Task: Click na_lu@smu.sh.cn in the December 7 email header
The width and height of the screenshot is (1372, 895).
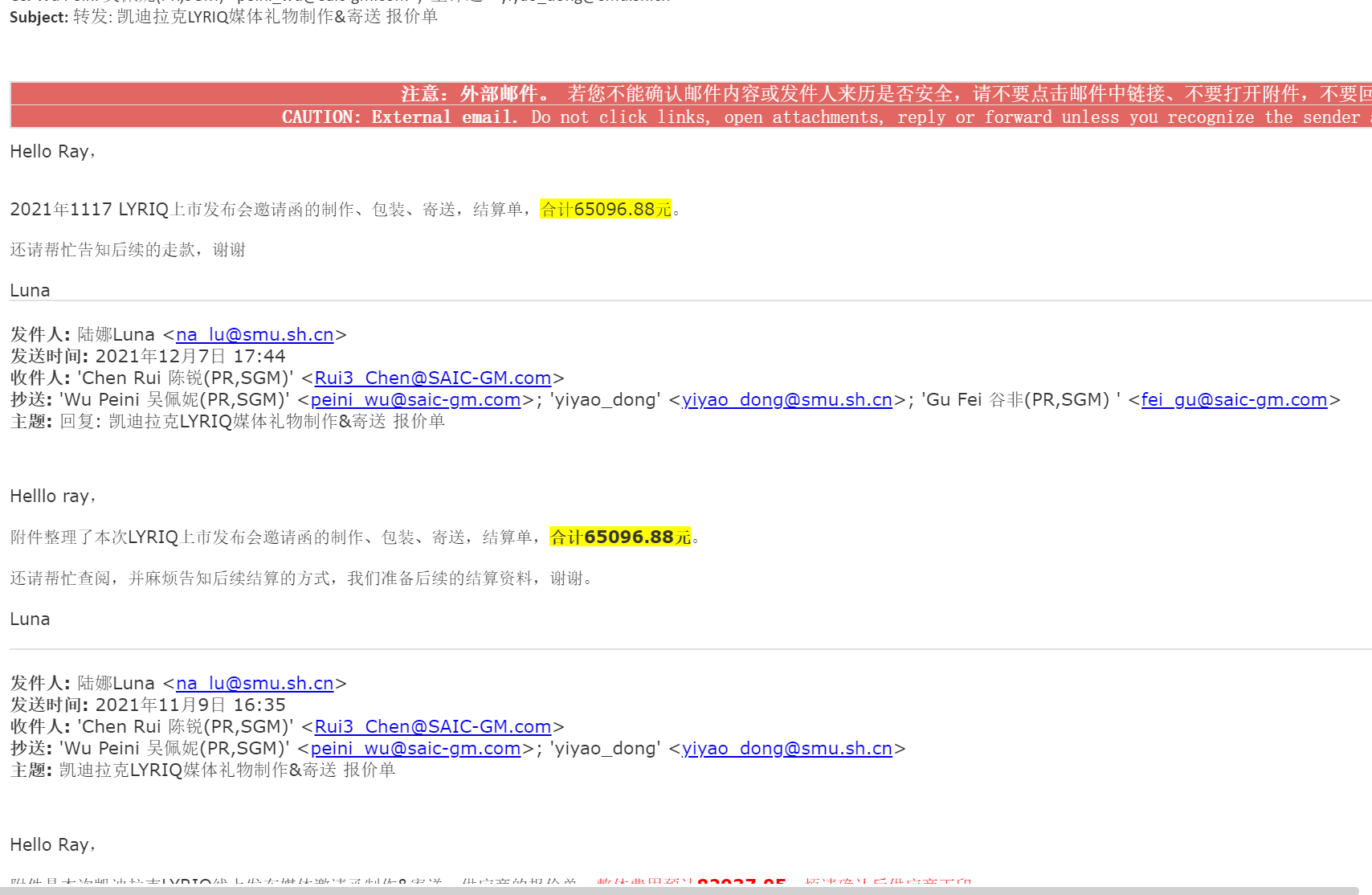Action: [255, 335]
